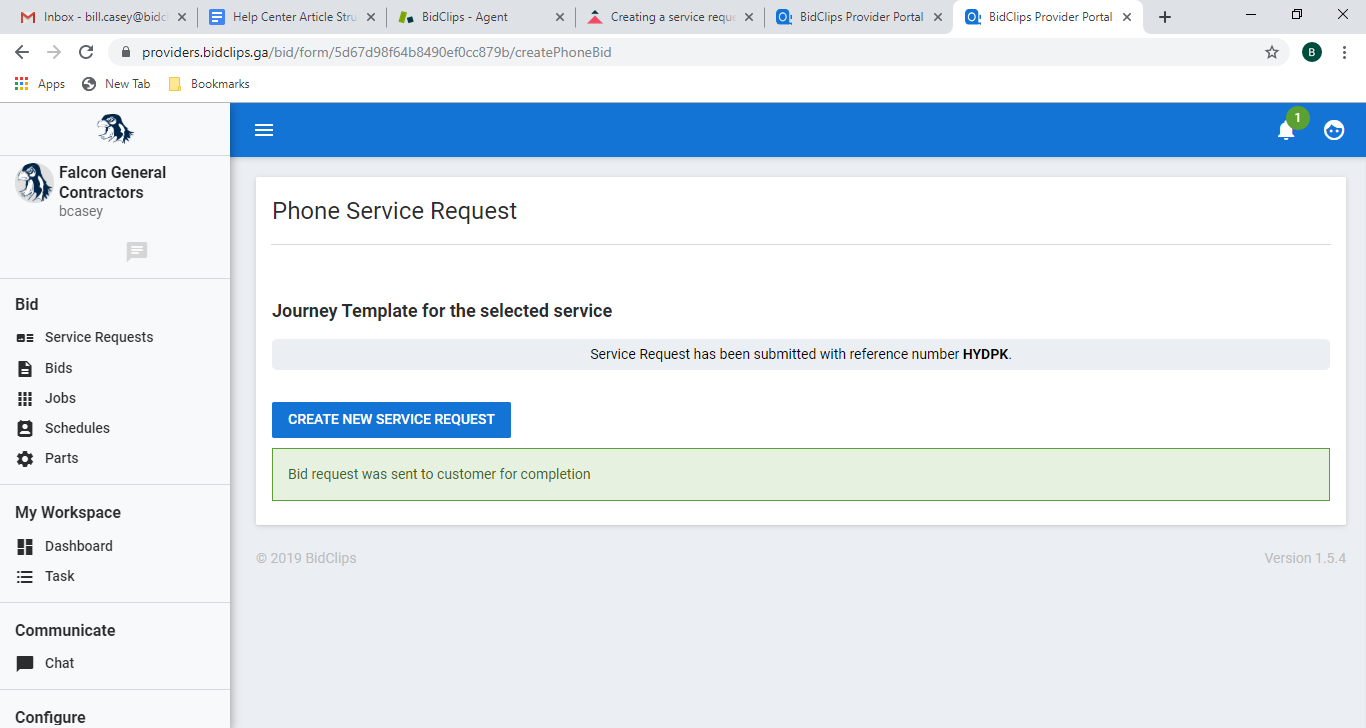Click the Task list icon

[25, 576]
